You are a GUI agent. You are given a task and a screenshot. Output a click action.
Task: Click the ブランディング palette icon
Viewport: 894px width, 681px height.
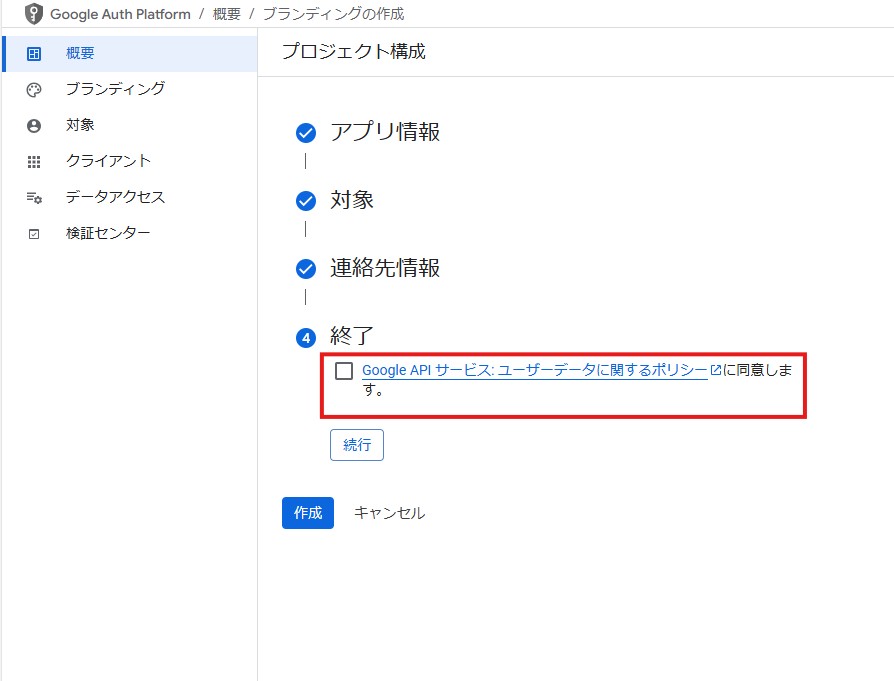[34, 90]
